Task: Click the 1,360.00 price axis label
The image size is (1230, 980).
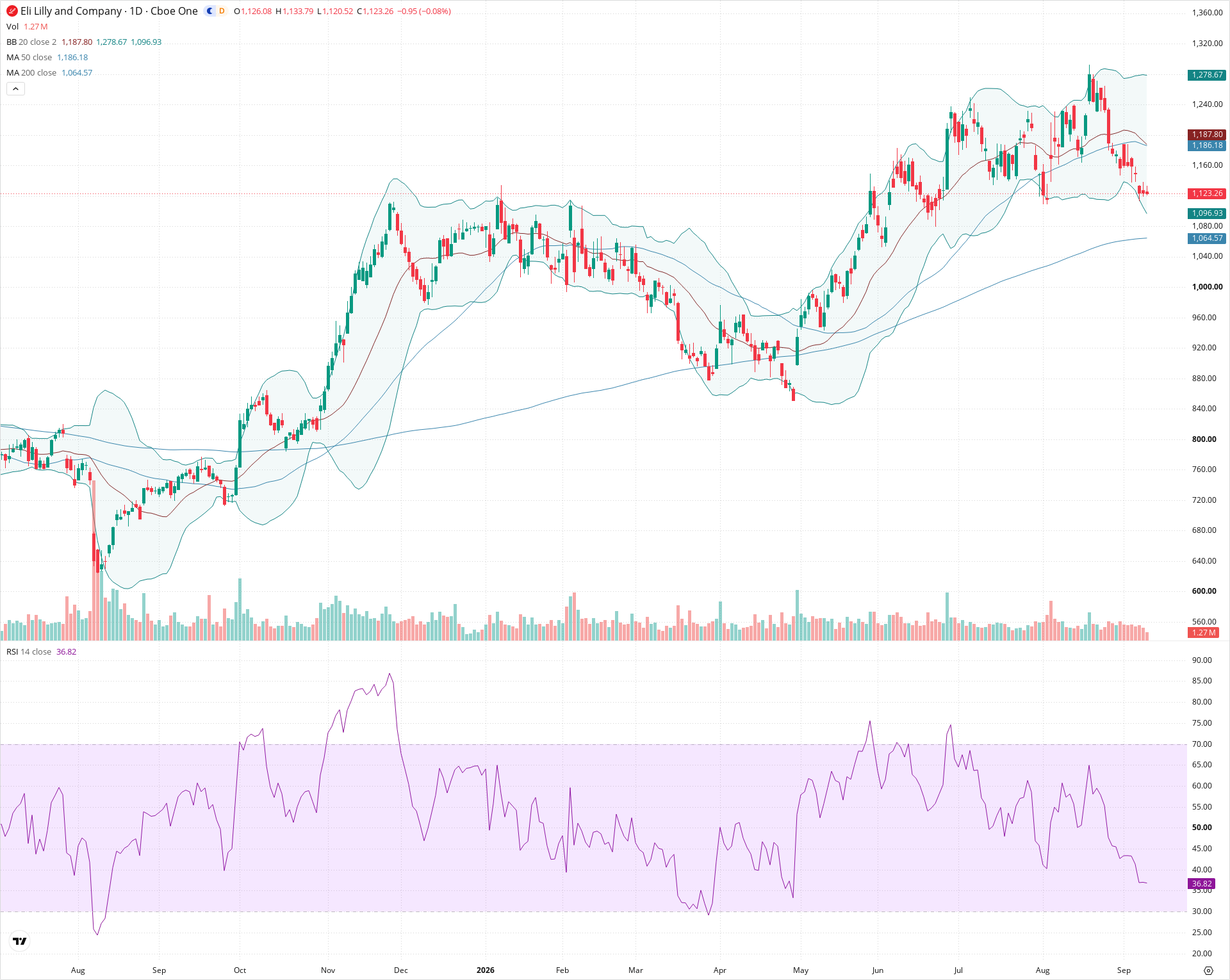Action: (x=1207, y=13)
